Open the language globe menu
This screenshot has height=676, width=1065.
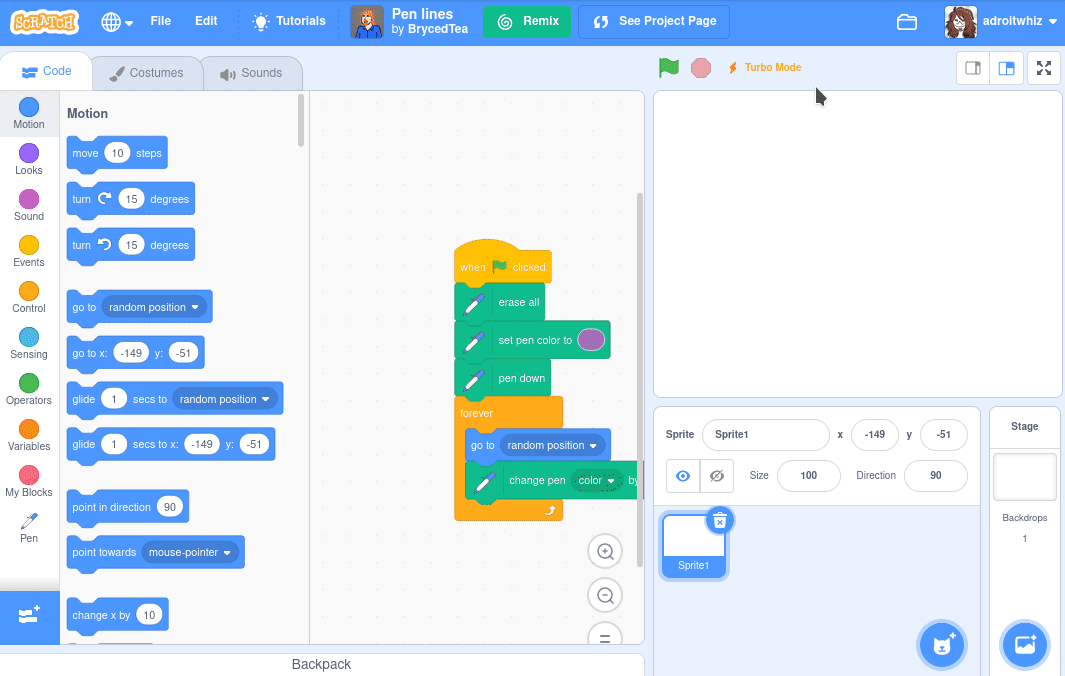coord(117,22)
